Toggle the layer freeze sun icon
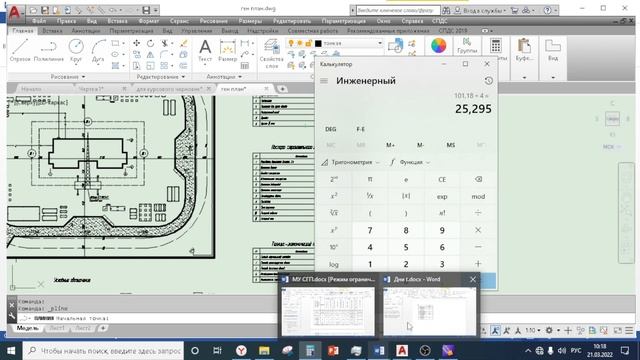The height and width of the screenshot is (360, 640). [300, 43]
